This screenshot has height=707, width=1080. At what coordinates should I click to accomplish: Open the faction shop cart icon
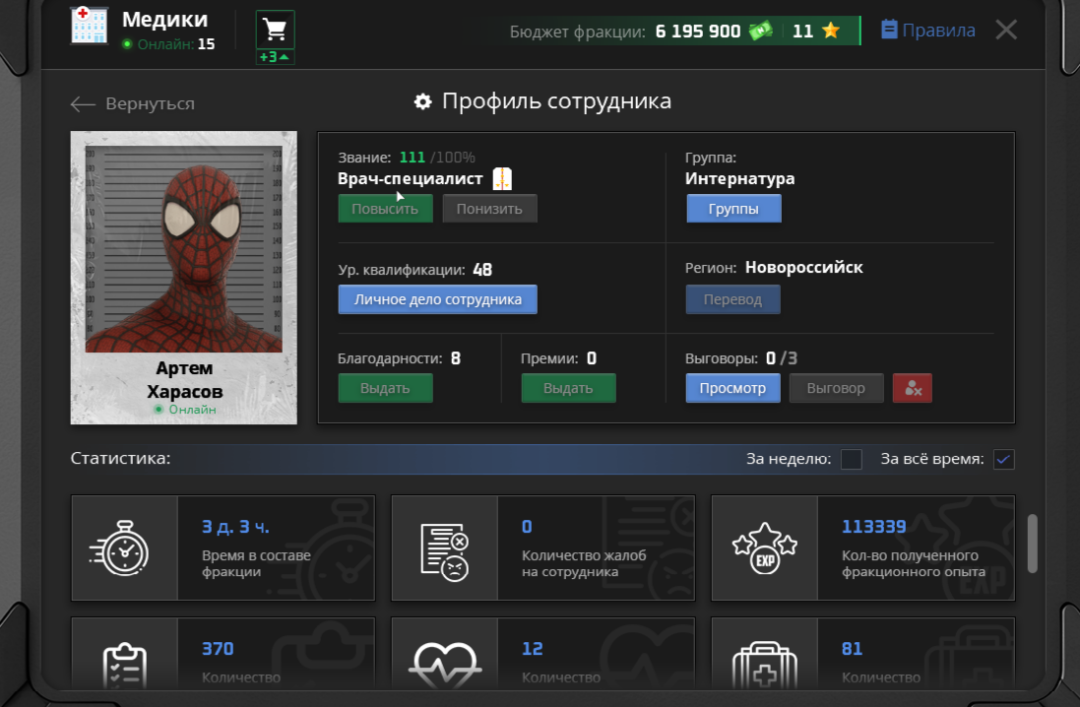pos(275,30)
